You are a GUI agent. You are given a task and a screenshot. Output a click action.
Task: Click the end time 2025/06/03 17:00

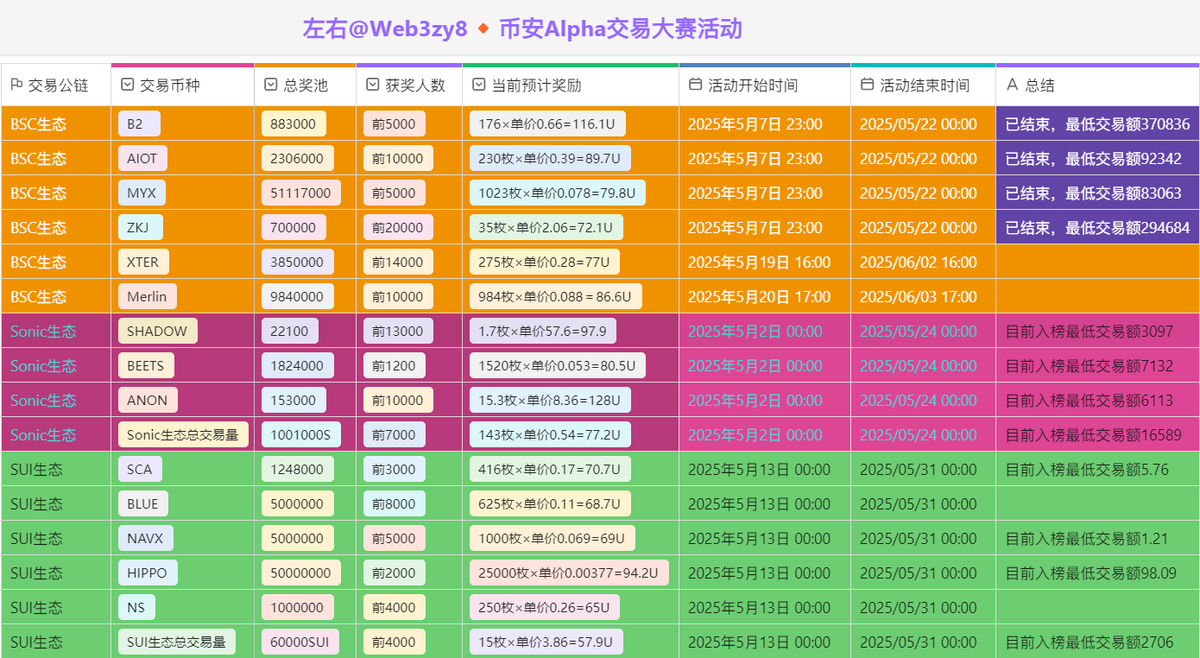pos(918,297)
